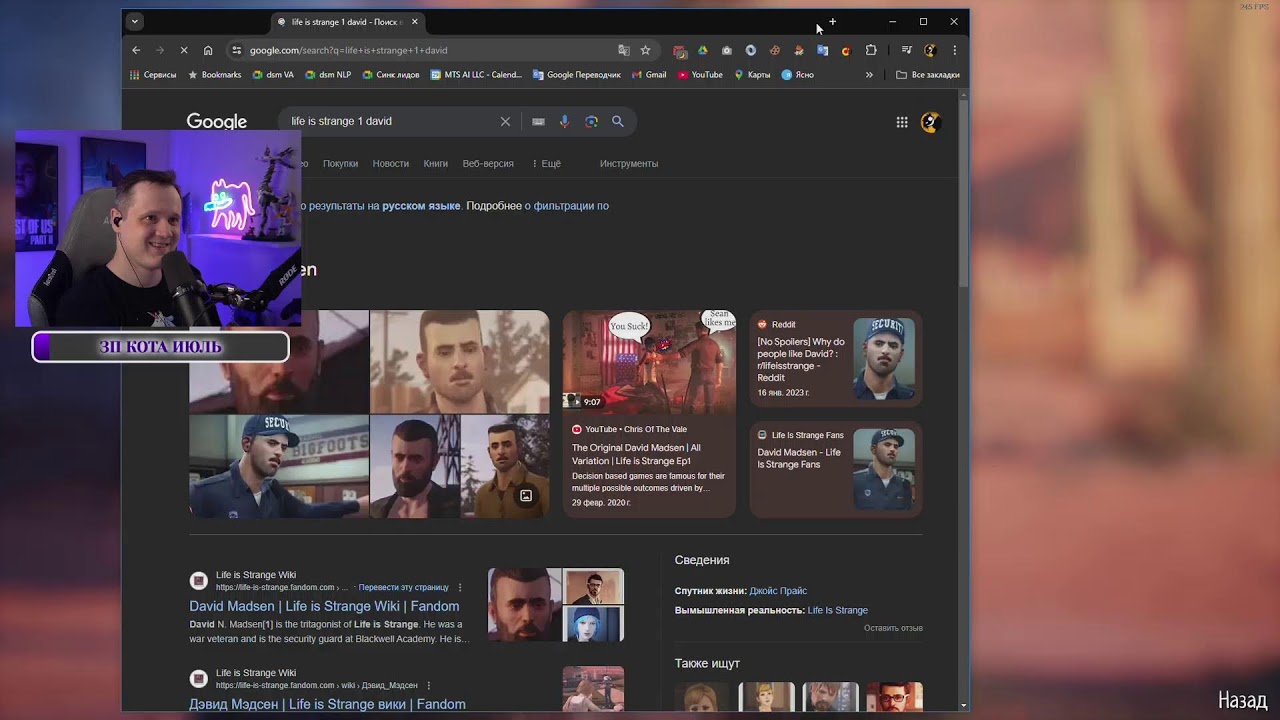Open "Все закладки" bookmarks folder
Viewport: 1280px width, 720px height.
tap(928, 75)
